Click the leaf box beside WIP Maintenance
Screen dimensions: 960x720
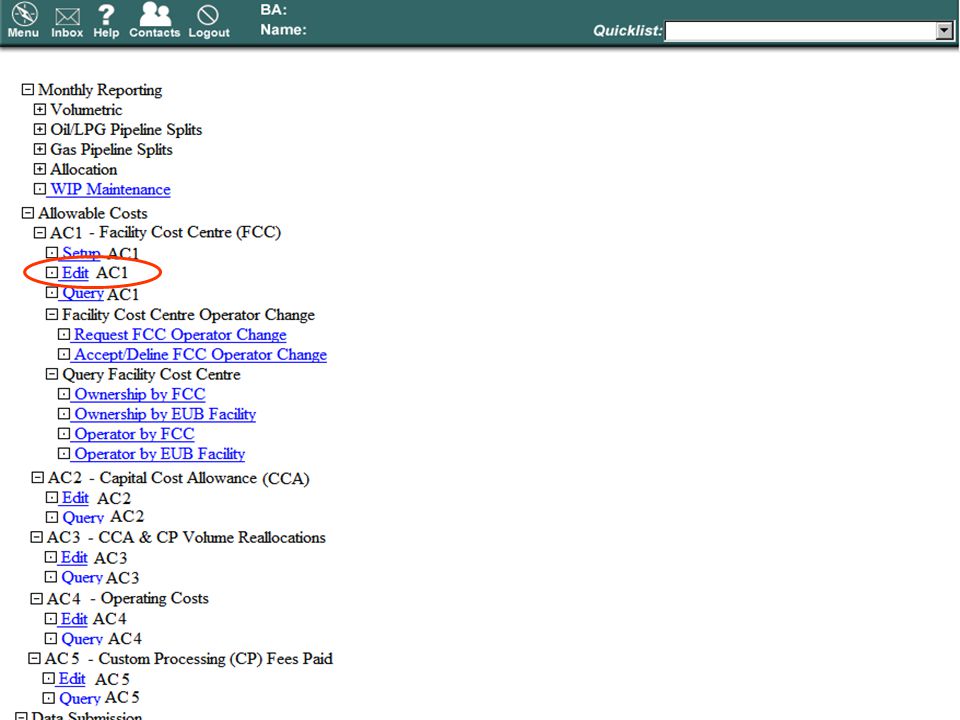(x=40, y=189)
